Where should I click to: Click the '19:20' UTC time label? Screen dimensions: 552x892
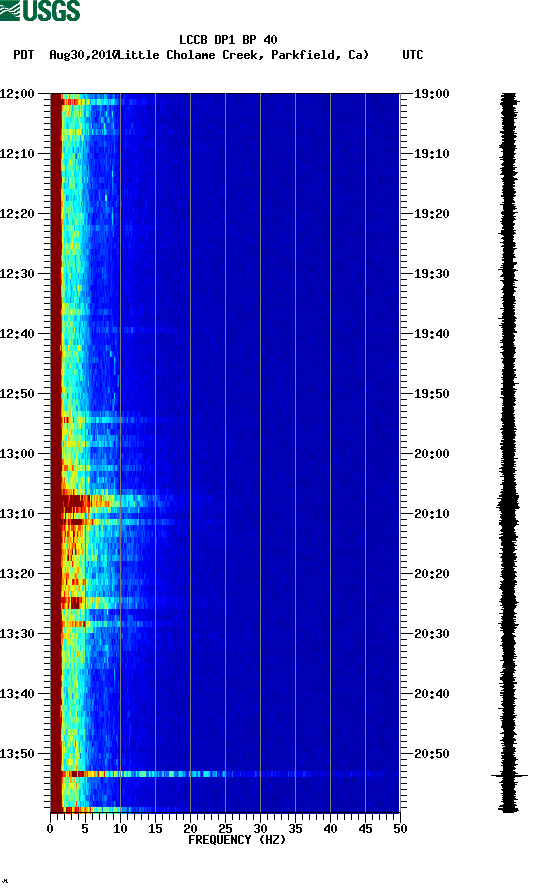(x=431, y=213)
